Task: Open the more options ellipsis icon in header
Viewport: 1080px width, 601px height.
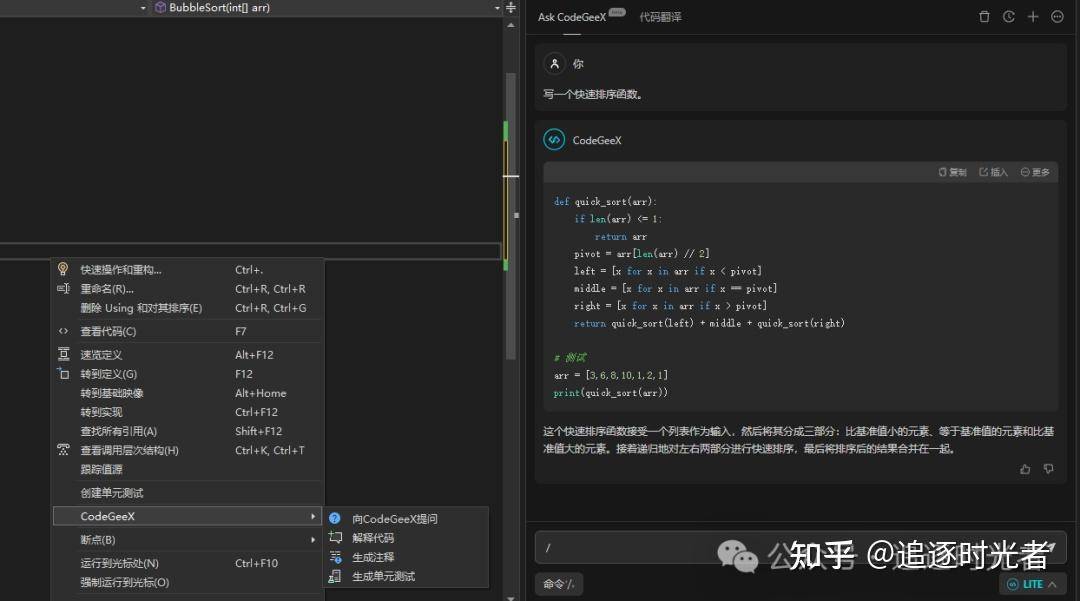Action: point(1057,17)
